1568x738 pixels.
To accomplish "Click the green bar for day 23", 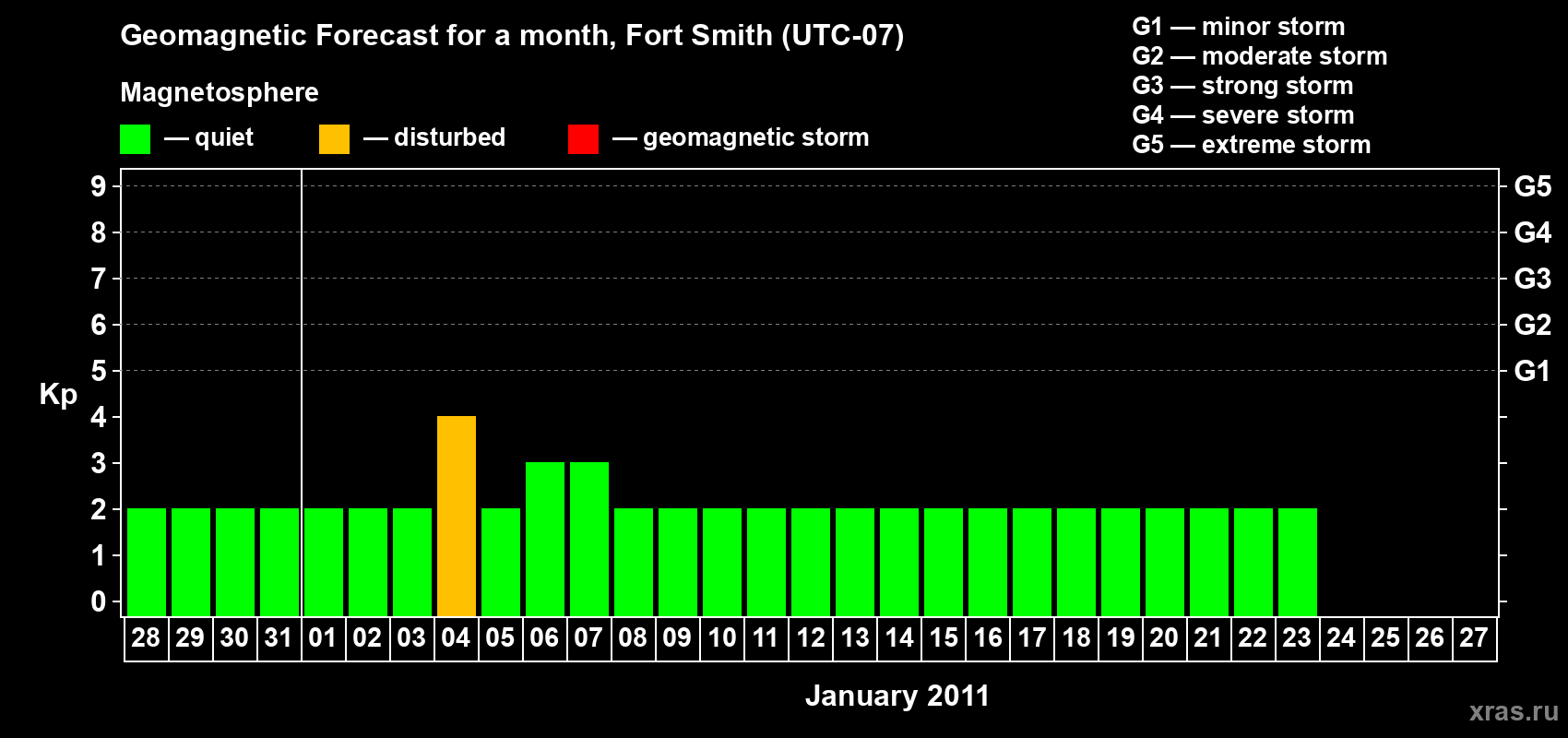I will (1298, 562).
